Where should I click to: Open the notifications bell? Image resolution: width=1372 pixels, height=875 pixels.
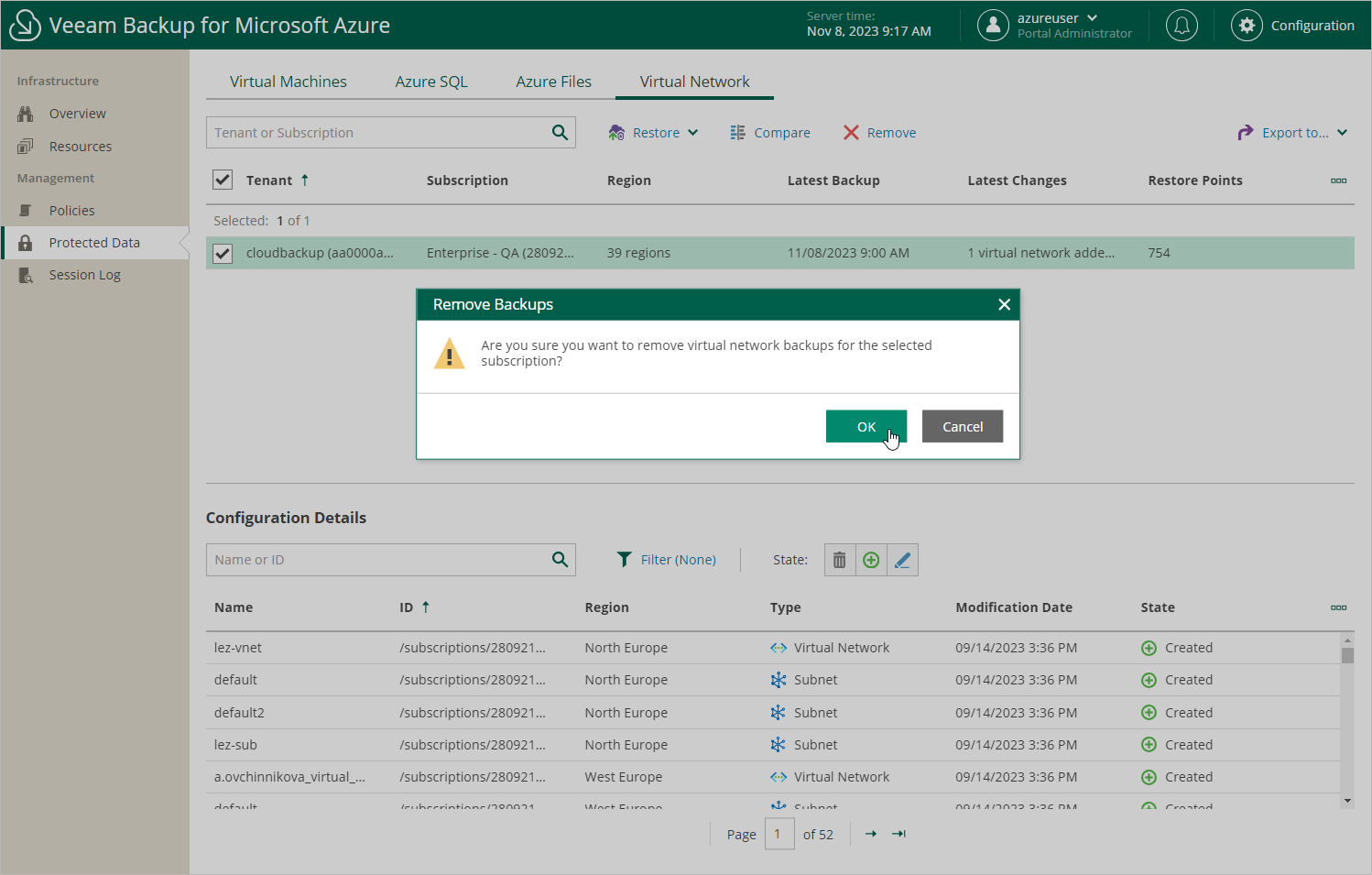1181,25
